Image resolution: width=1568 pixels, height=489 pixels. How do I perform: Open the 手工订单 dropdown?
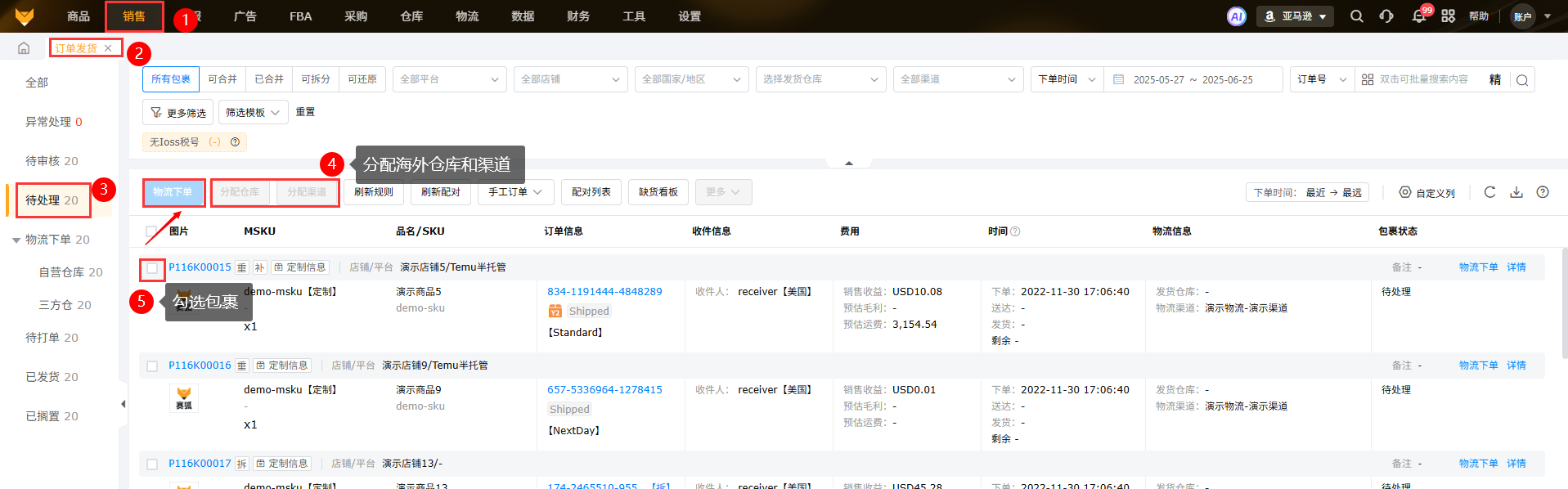[x=515, y=192]
